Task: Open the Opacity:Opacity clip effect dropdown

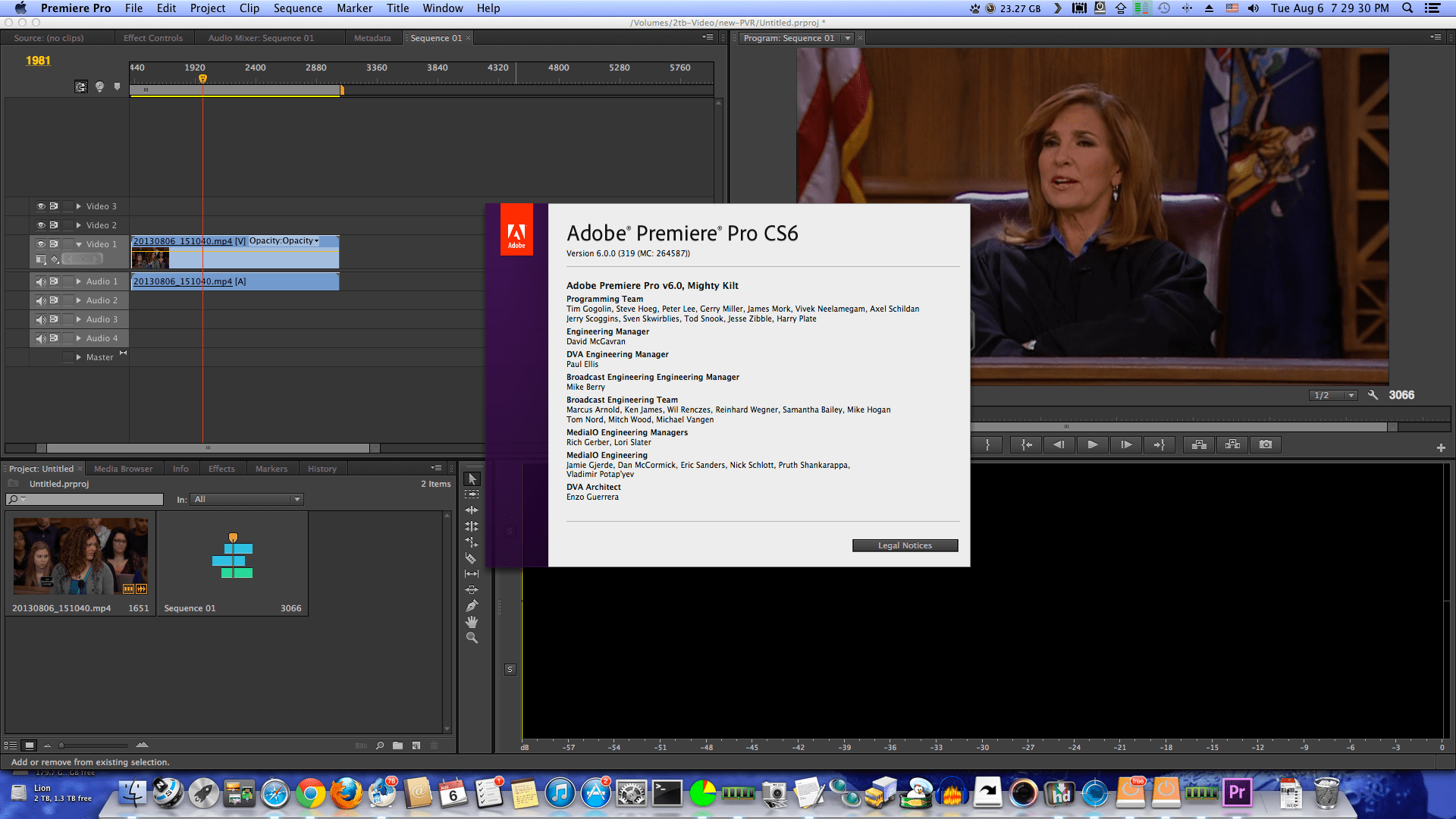Action: click(284, 241)
